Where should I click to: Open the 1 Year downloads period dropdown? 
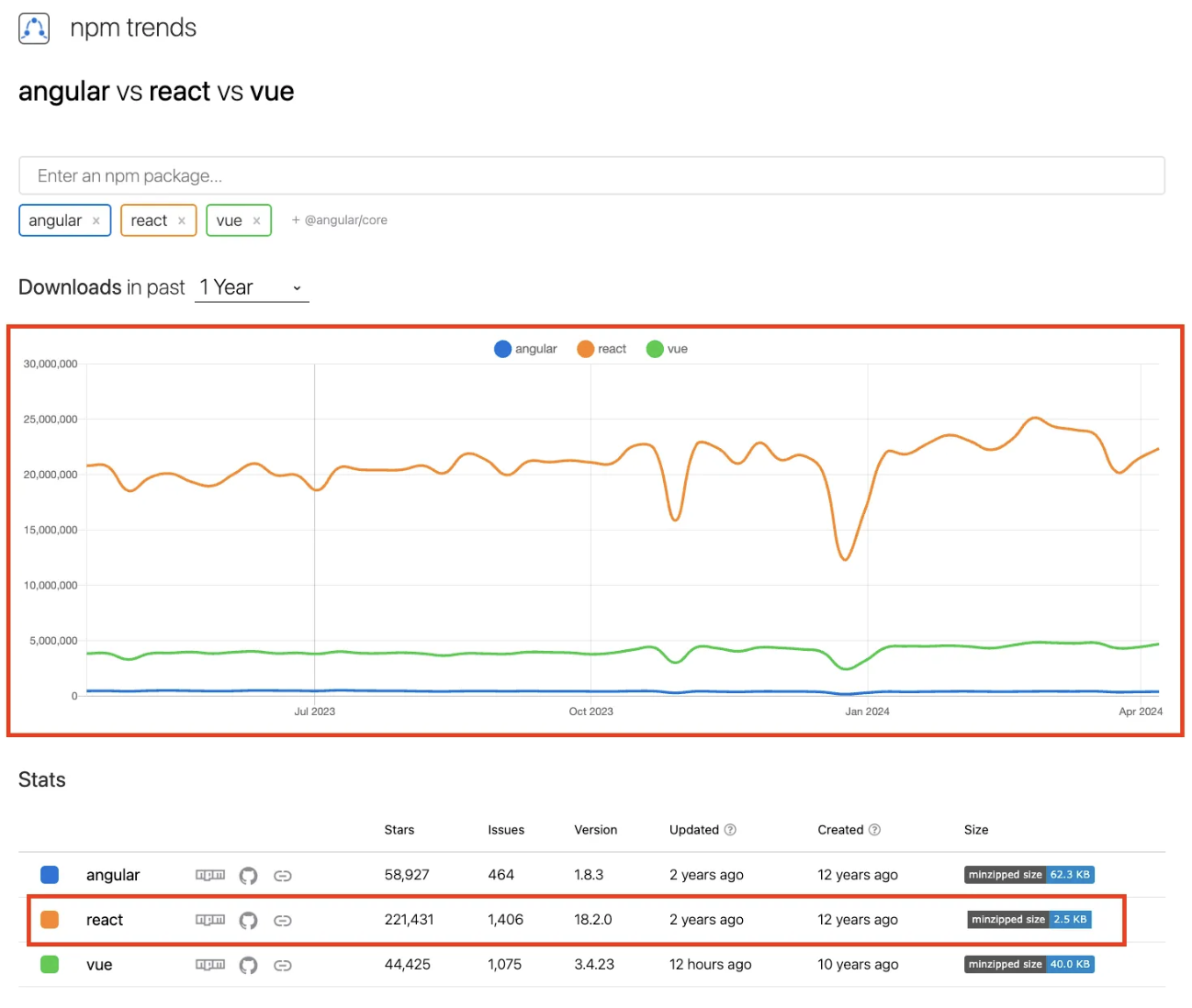(x=252, y=288)
